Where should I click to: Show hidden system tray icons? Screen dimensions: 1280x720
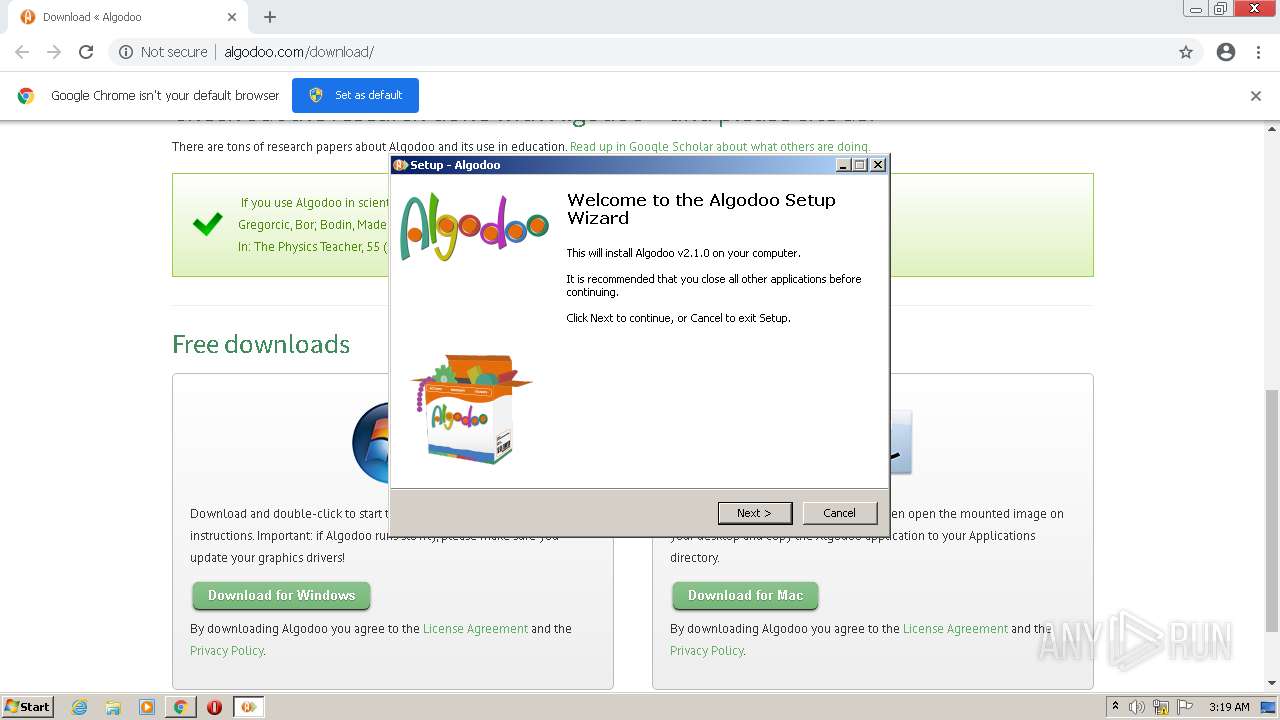click(x=1115, y=707)
